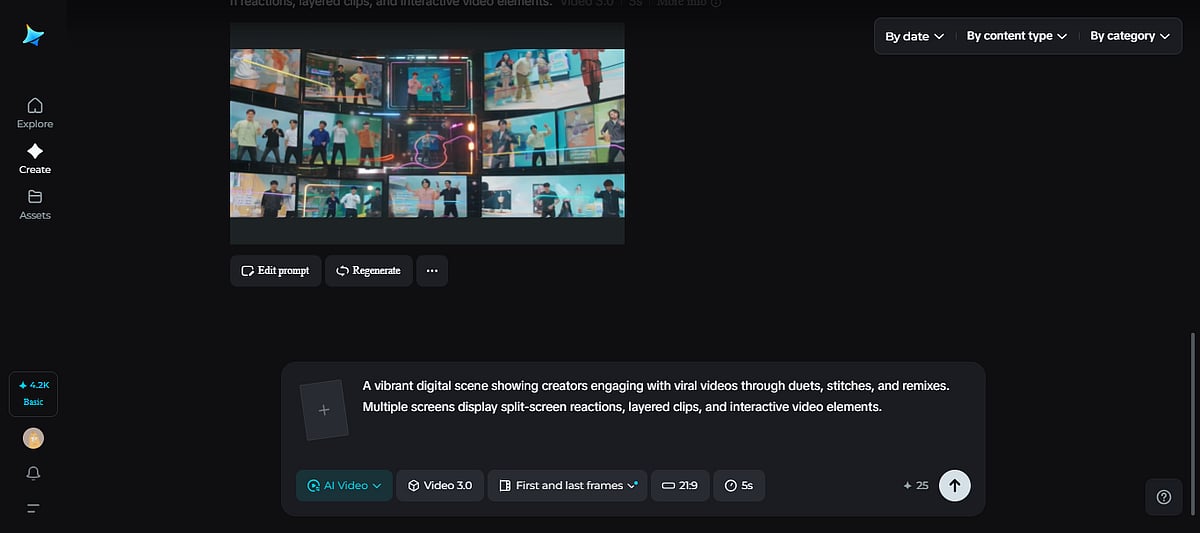Open the AI Video mode dropdown
This screenshot has width=1200, height=533.
point(344,486)
